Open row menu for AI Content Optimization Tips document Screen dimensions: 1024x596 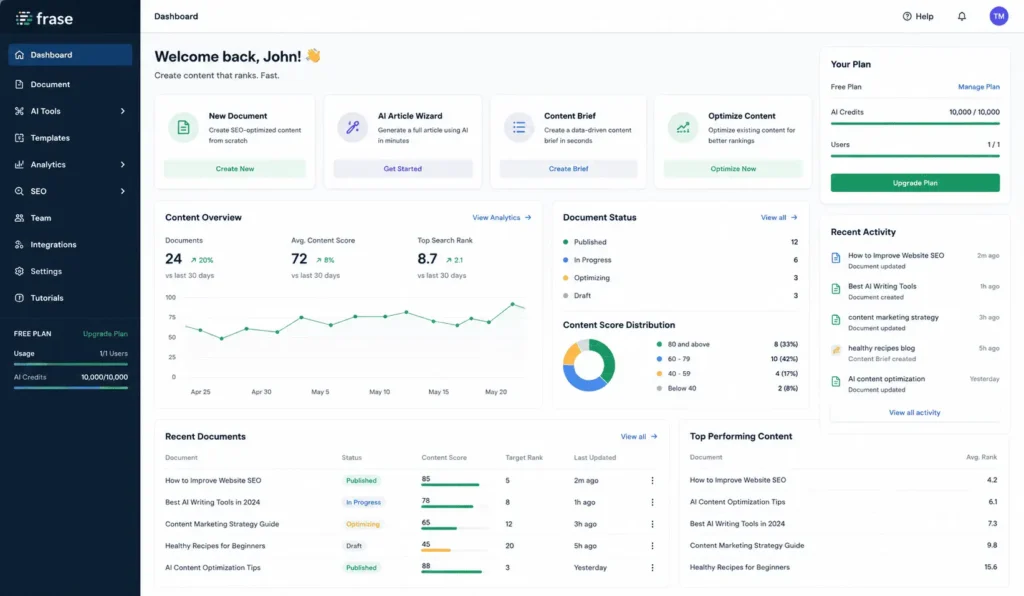pyautogui.click(x=652, y=568)
